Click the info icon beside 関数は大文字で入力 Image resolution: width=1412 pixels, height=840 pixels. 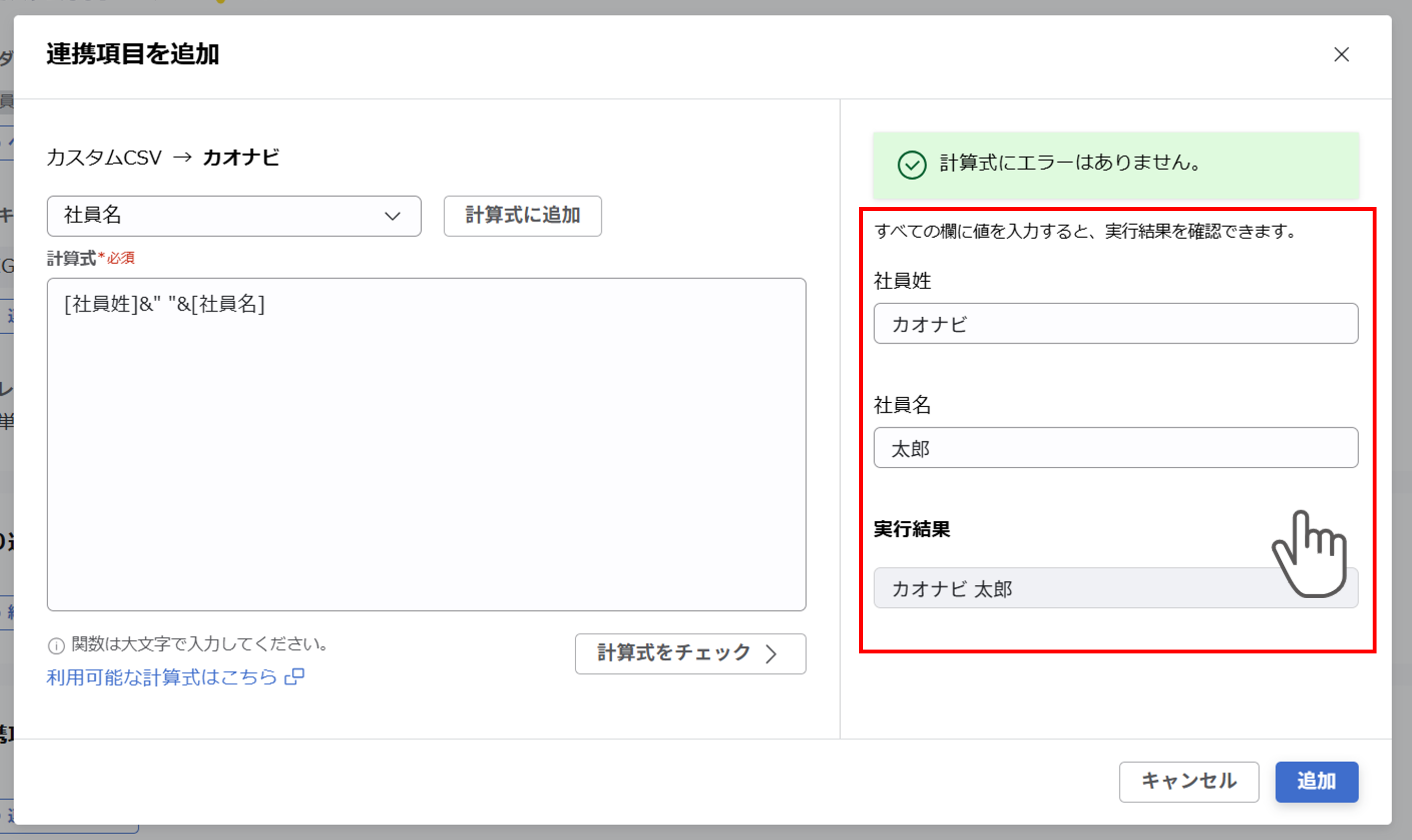pos(56,645)
